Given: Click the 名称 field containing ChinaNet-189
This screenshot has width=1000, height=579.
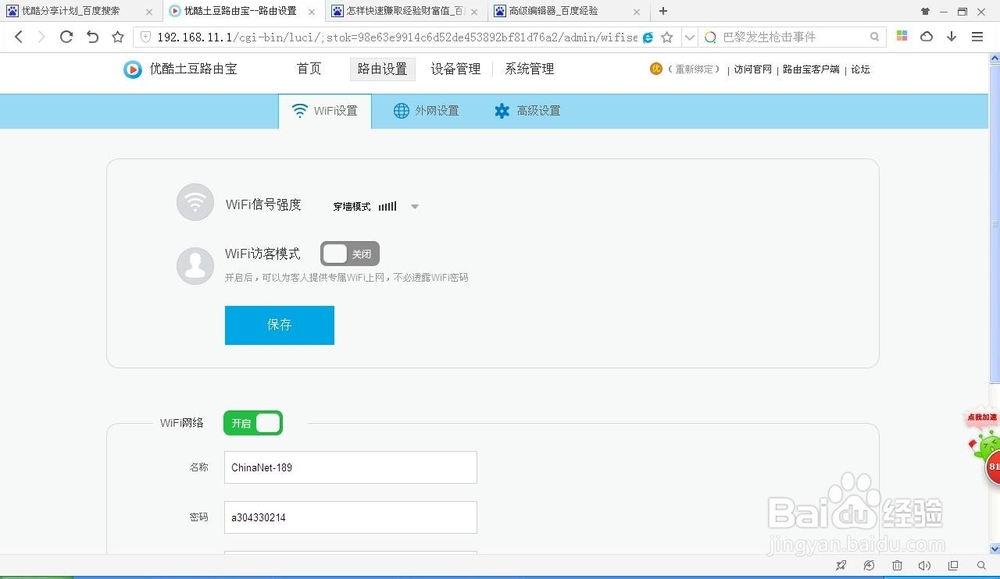Looking at the screenshot, I should coord(350,467).
